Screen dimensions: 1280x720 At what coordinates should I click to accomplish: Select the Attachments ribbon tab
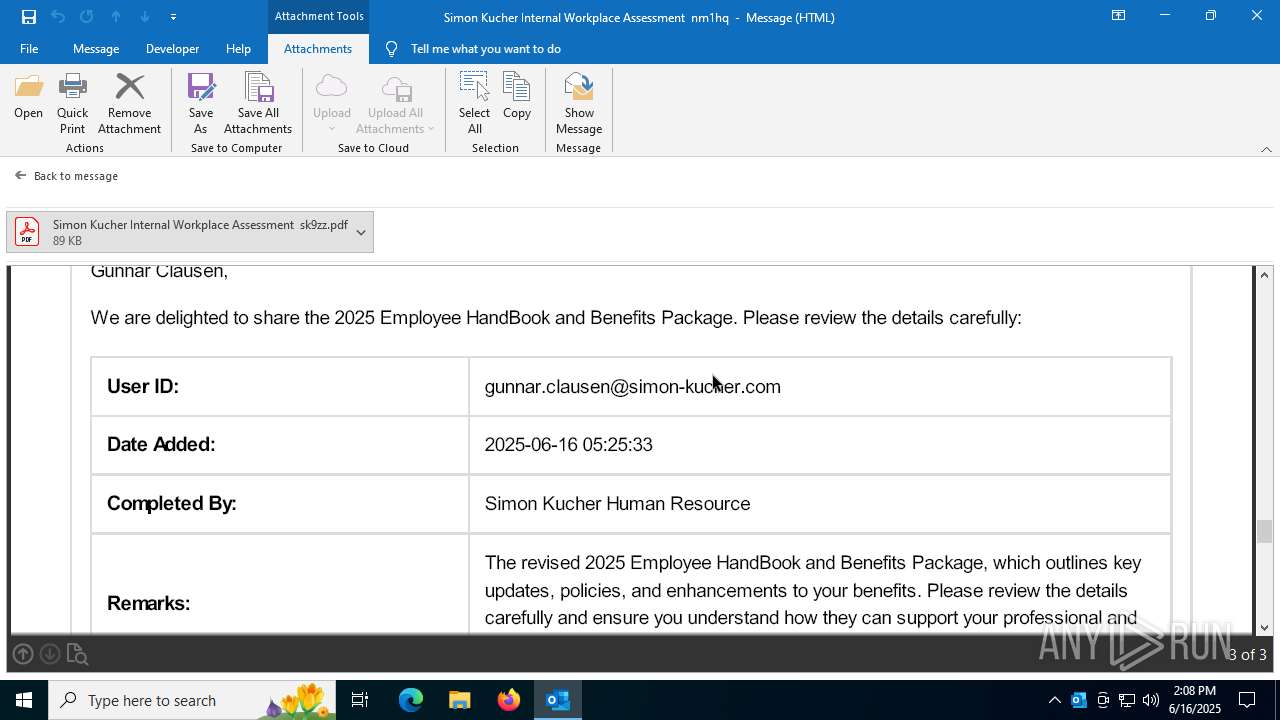coord(318,49)
